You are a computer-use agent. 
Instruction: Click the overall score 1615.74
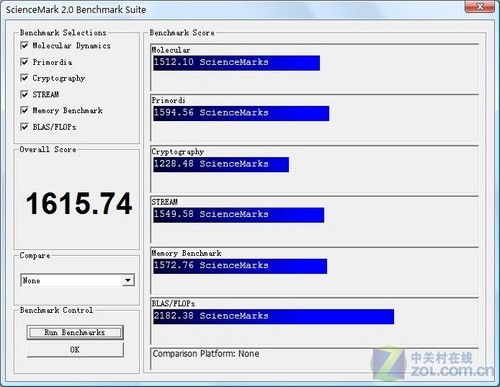[x=79, y=203]
